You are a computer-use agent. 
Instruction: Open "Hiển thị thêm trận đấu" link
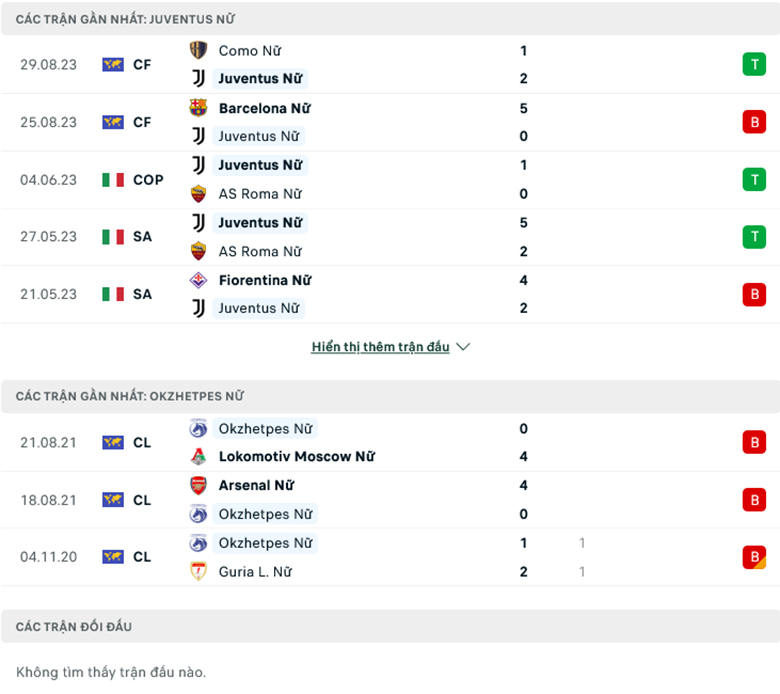pyautogui.click(x=380, y=347)
